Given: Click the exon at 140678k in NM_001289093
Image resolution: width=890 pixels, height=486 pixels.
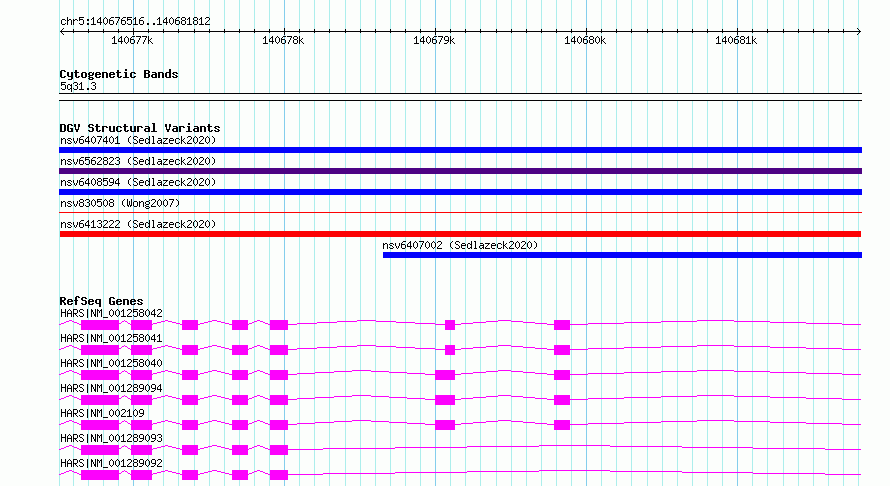Looking at the screenshot, I should (x=279, y=450).
